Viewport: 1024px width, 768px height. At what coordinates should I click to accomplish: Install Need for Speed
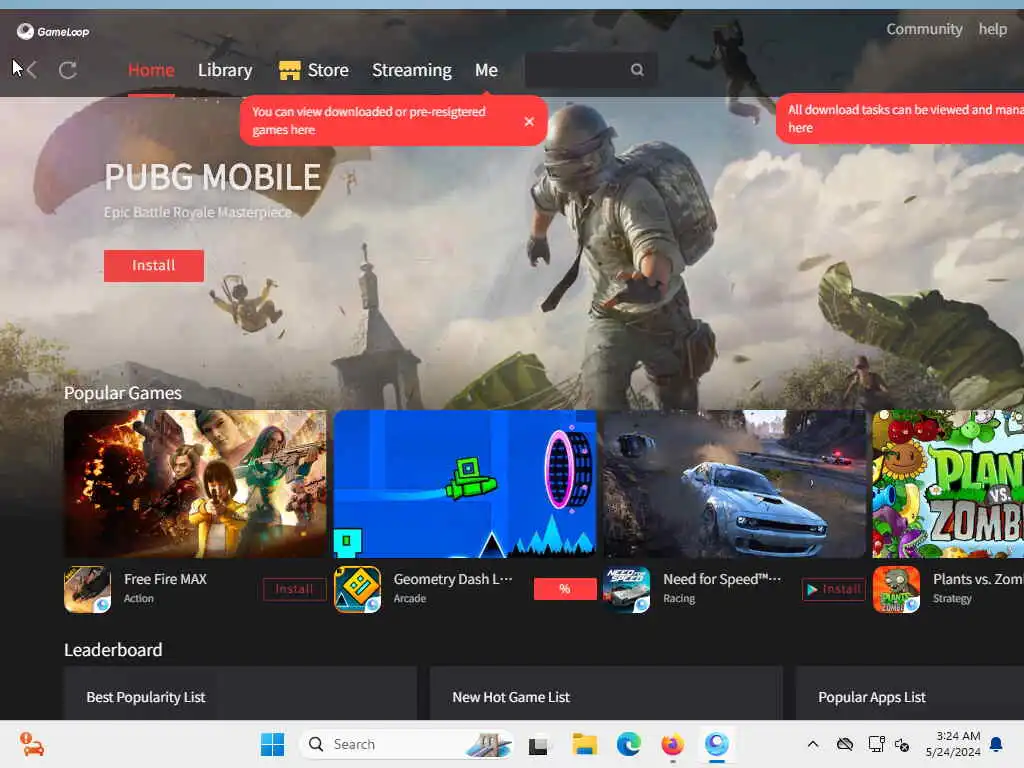833,589
